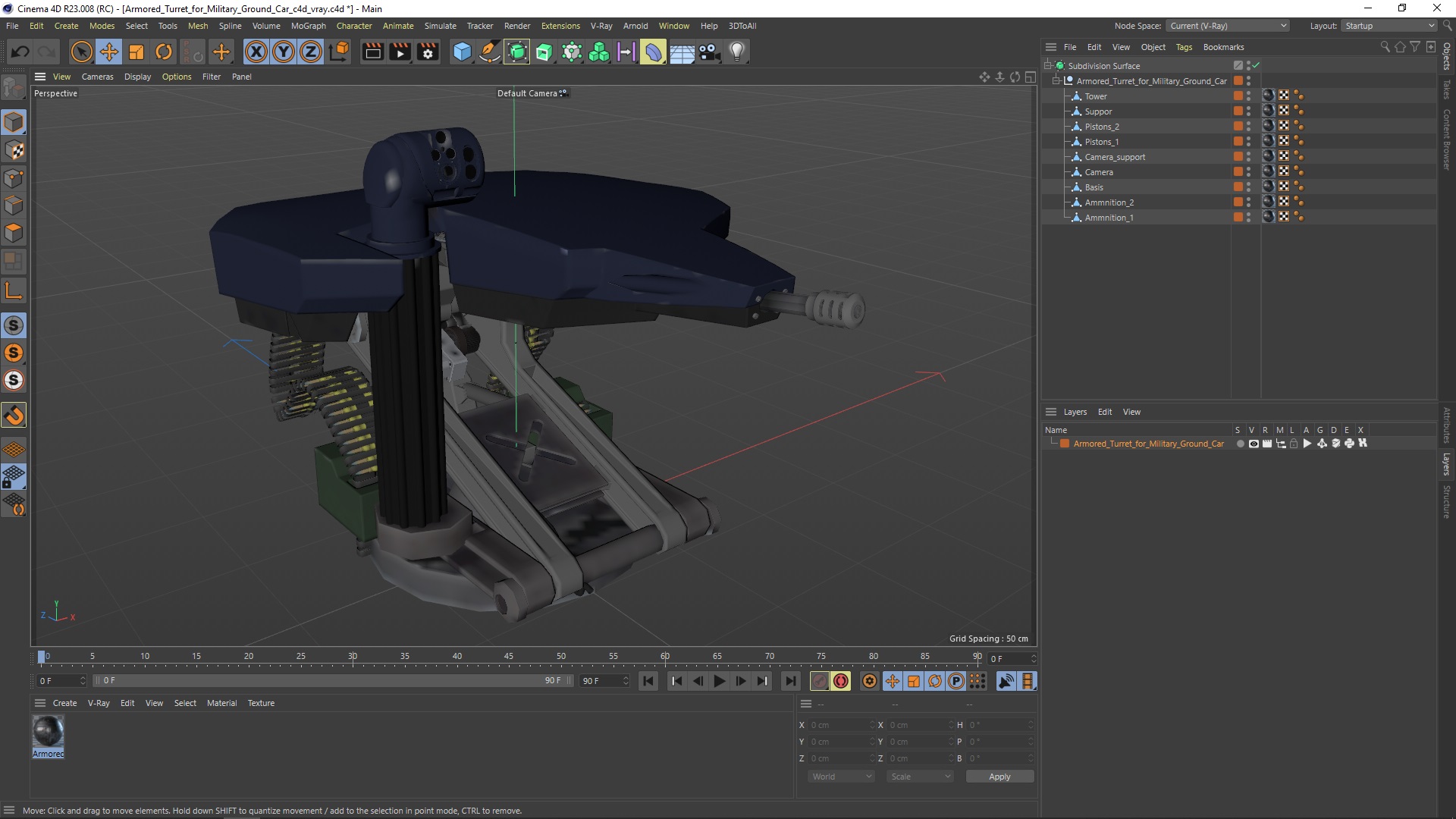Click the Play button in timeline

[718, 681]
